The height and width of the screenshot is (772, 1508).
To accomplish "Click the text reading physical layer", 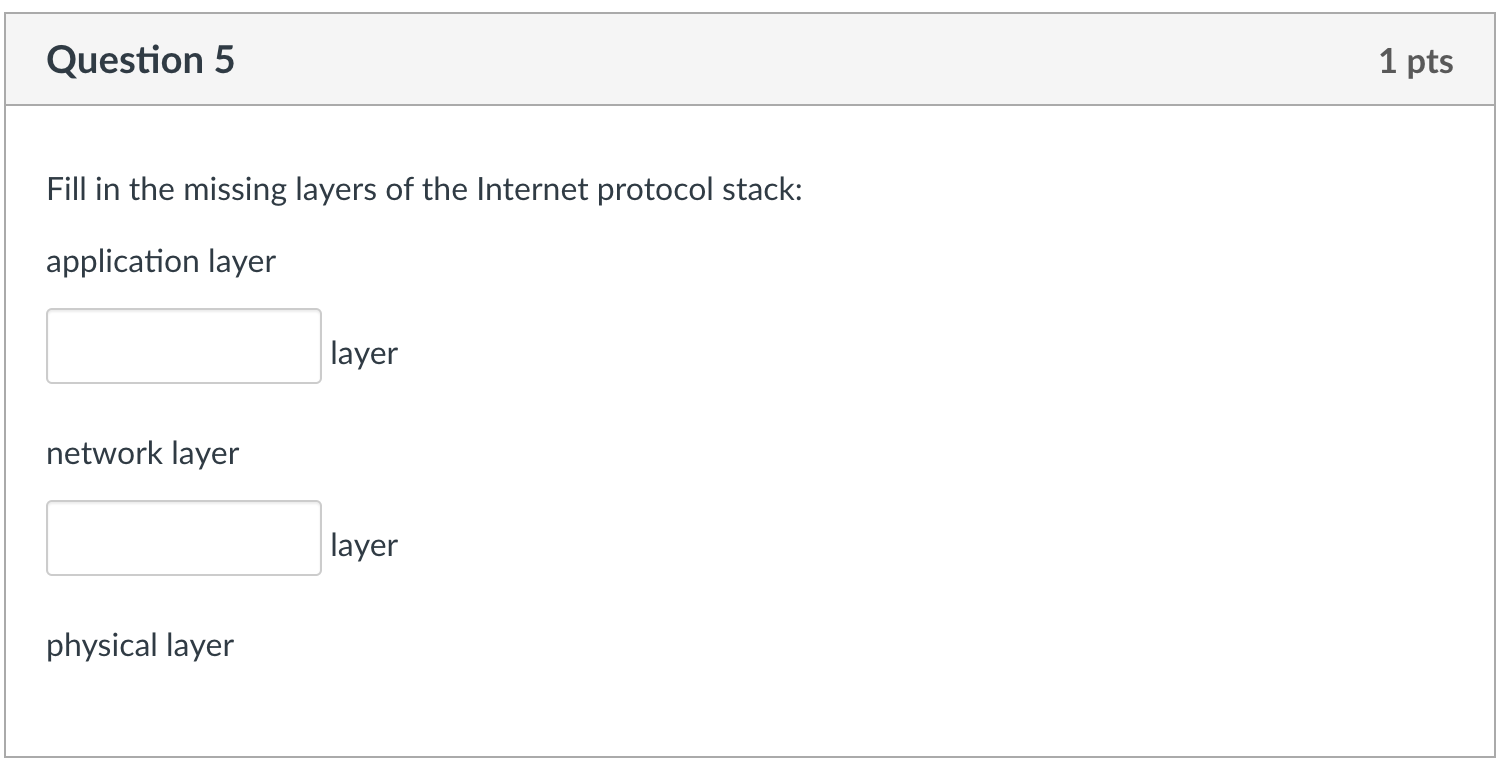I will point(140,646).
